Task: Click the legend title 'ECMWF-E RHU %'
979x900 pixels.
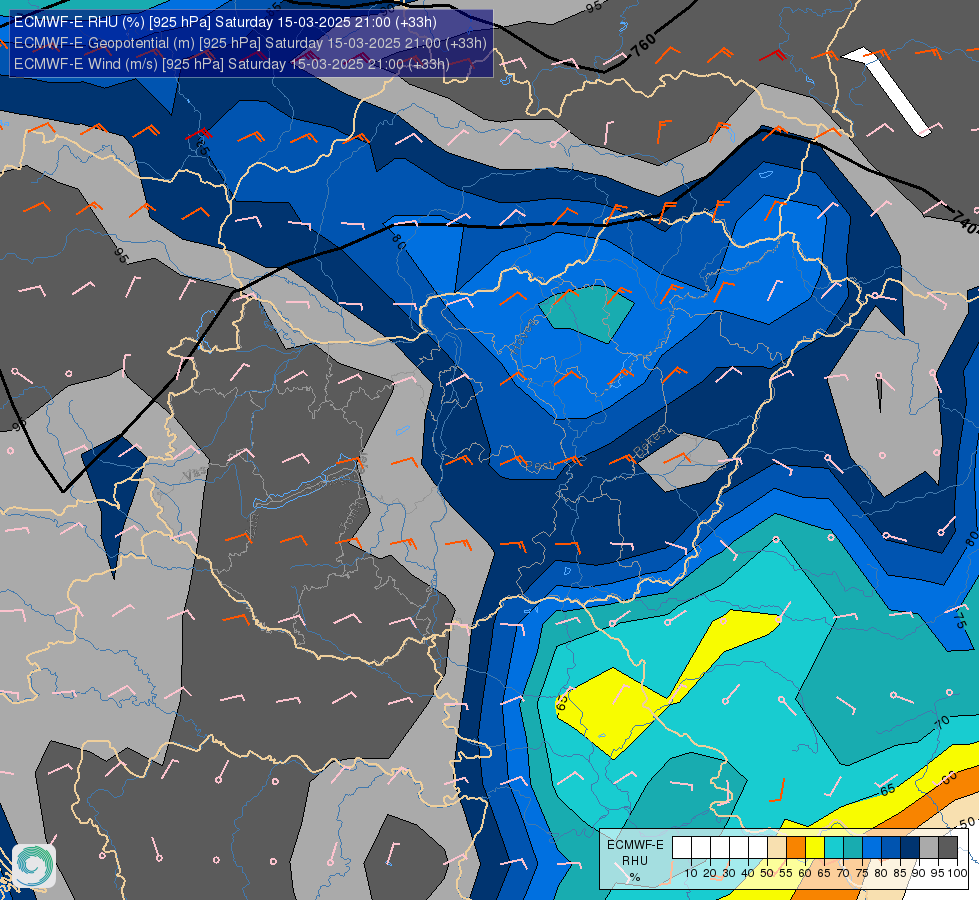Action: tap(635, 861)
